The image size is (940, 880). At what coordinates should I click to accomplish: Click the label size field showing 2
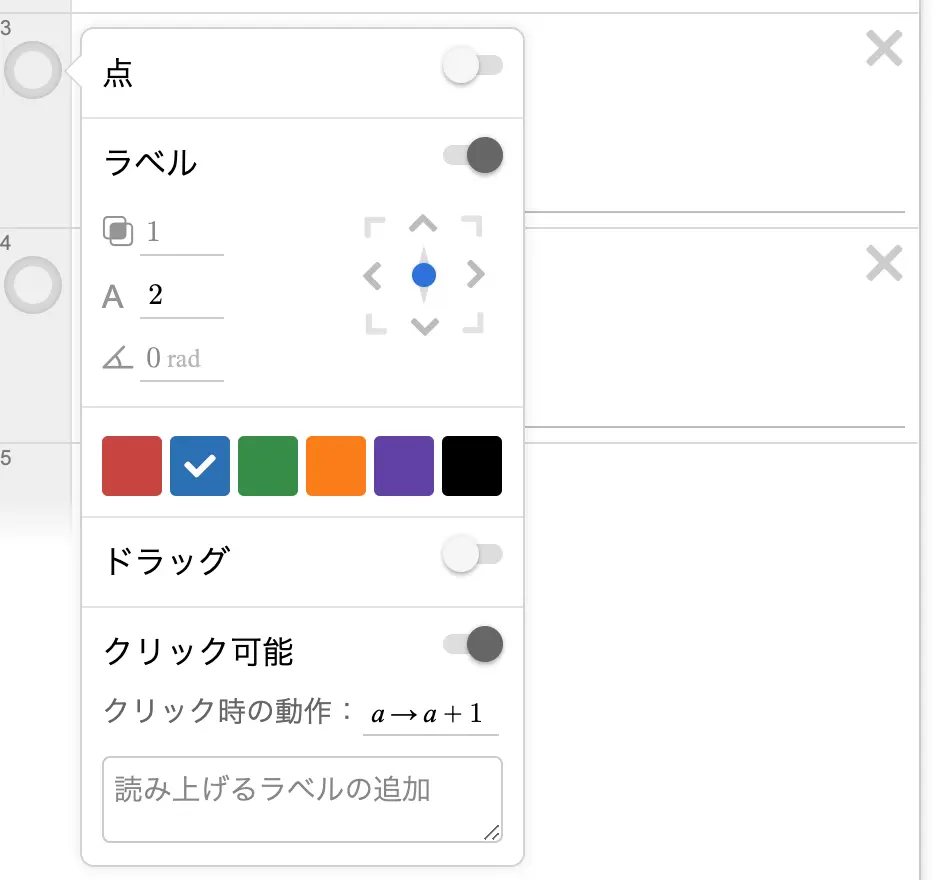(181, 296)
